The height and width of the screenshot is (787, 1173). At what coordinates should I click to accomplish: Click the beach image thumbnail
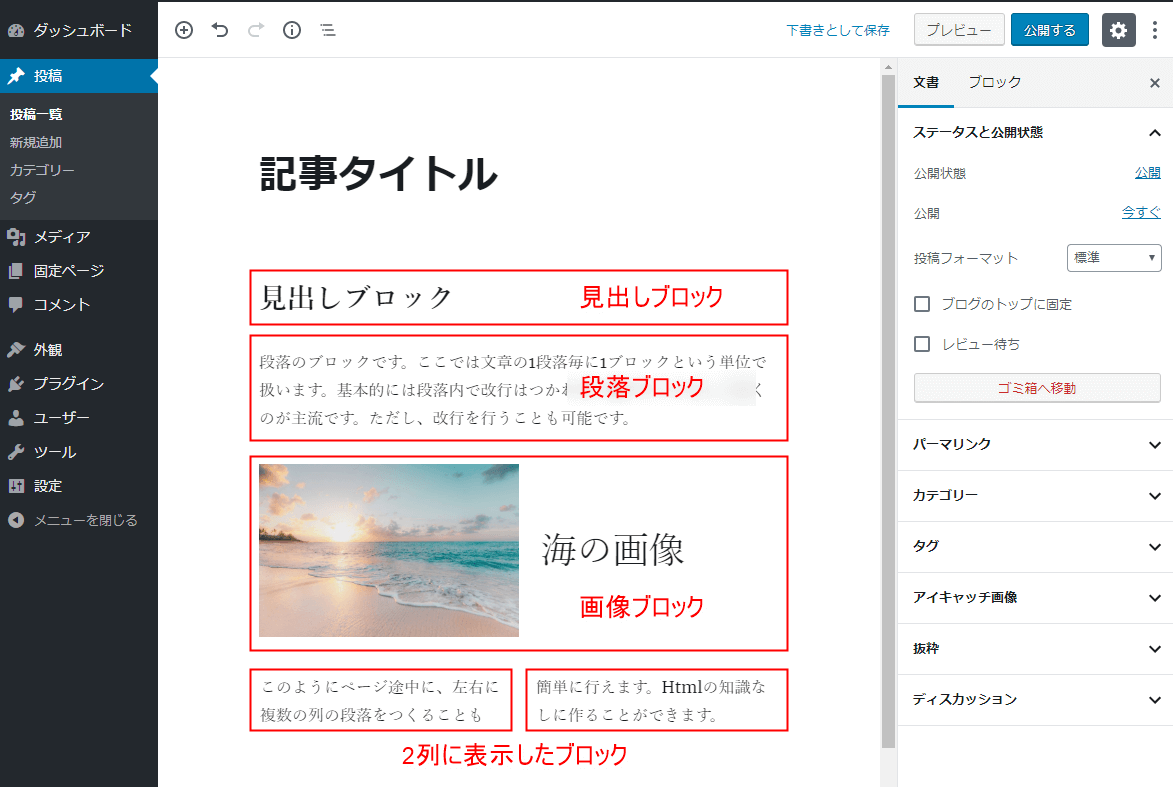pos(389,550)
